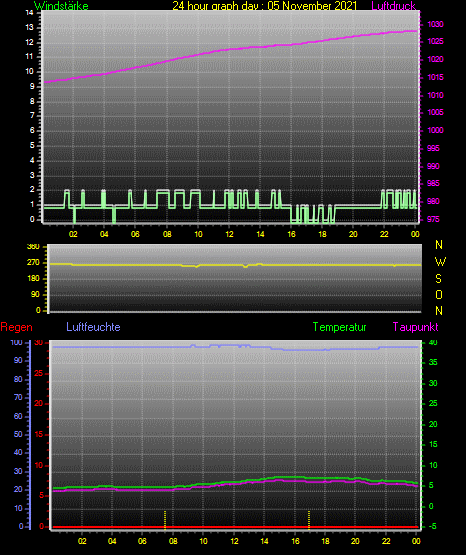The image size is (466, 555).
Task: Click the Temperatur legend label
Action: (340, 327)
